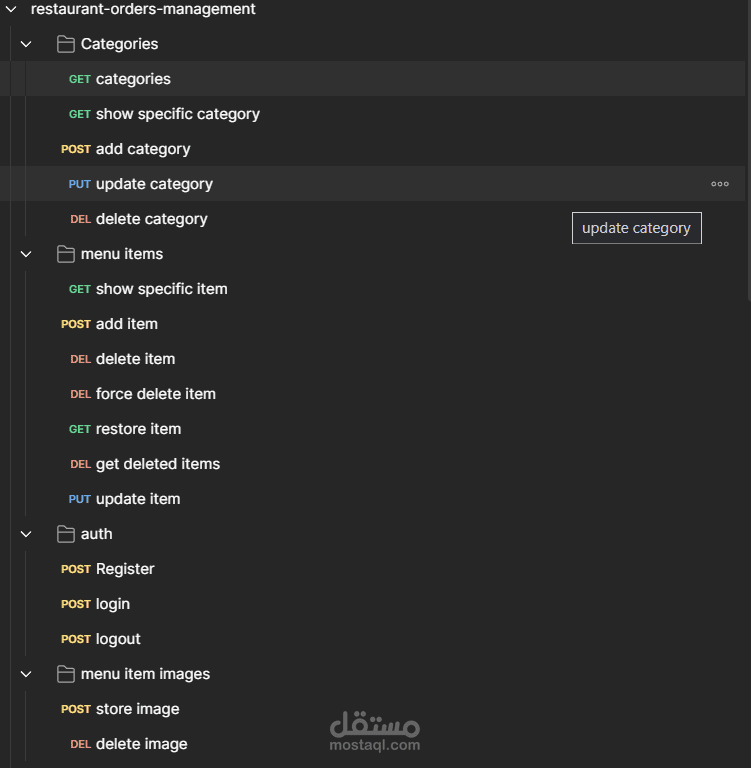The image size is (751, 768).
Task: Collapse the Categories folder chevron
Action: (27, 44)
